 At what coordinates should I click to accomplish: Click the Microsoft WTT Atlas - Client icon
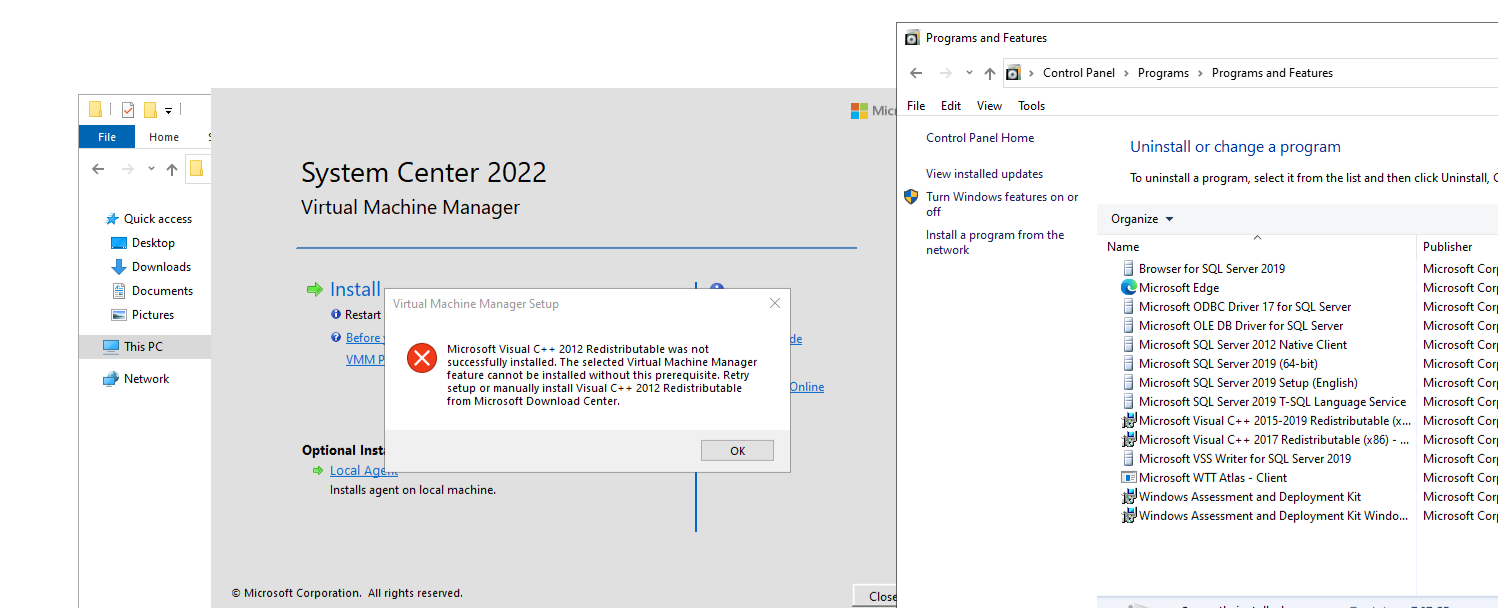(x=1129, y=477)
